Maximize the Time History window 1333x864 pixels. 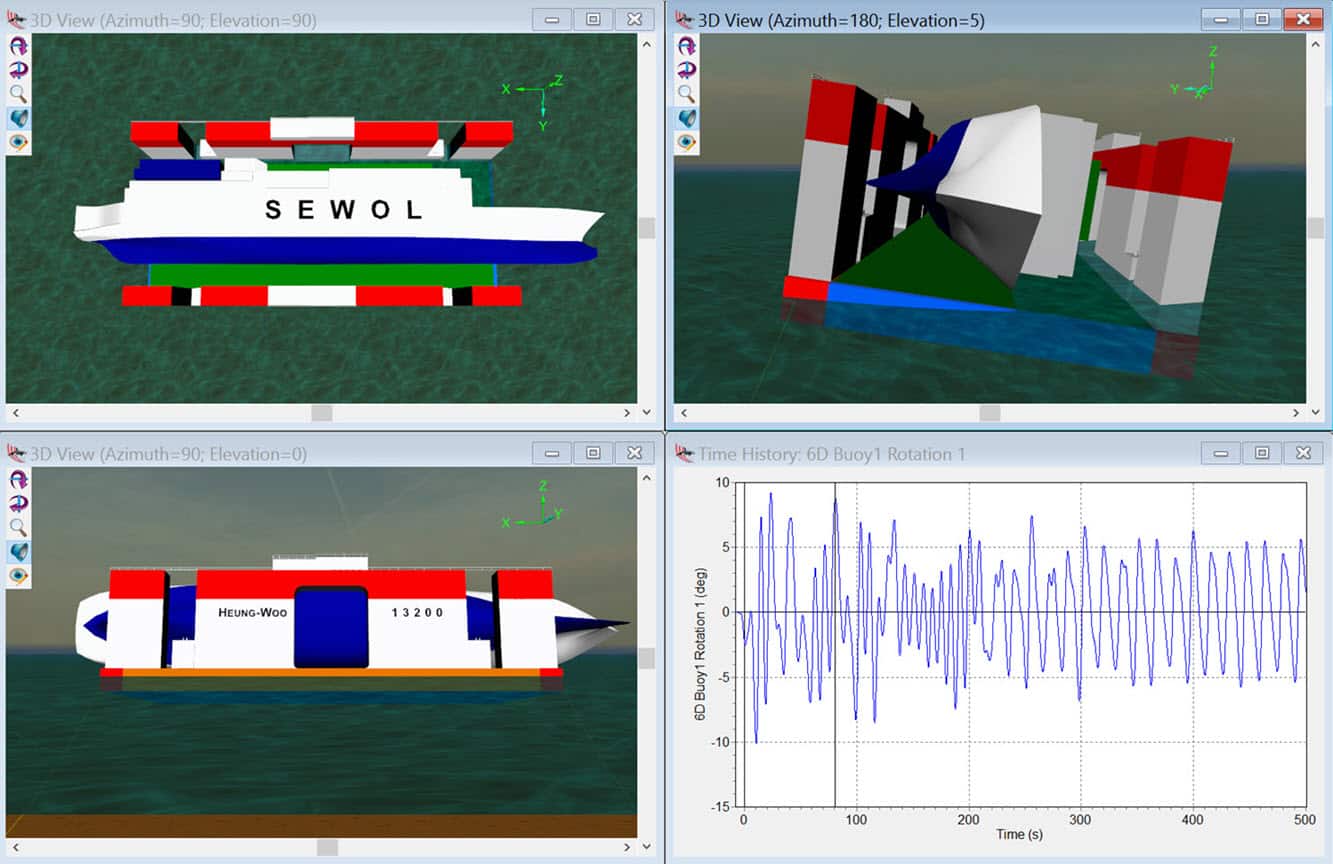pyautogui.click(x=1262, y=453)
